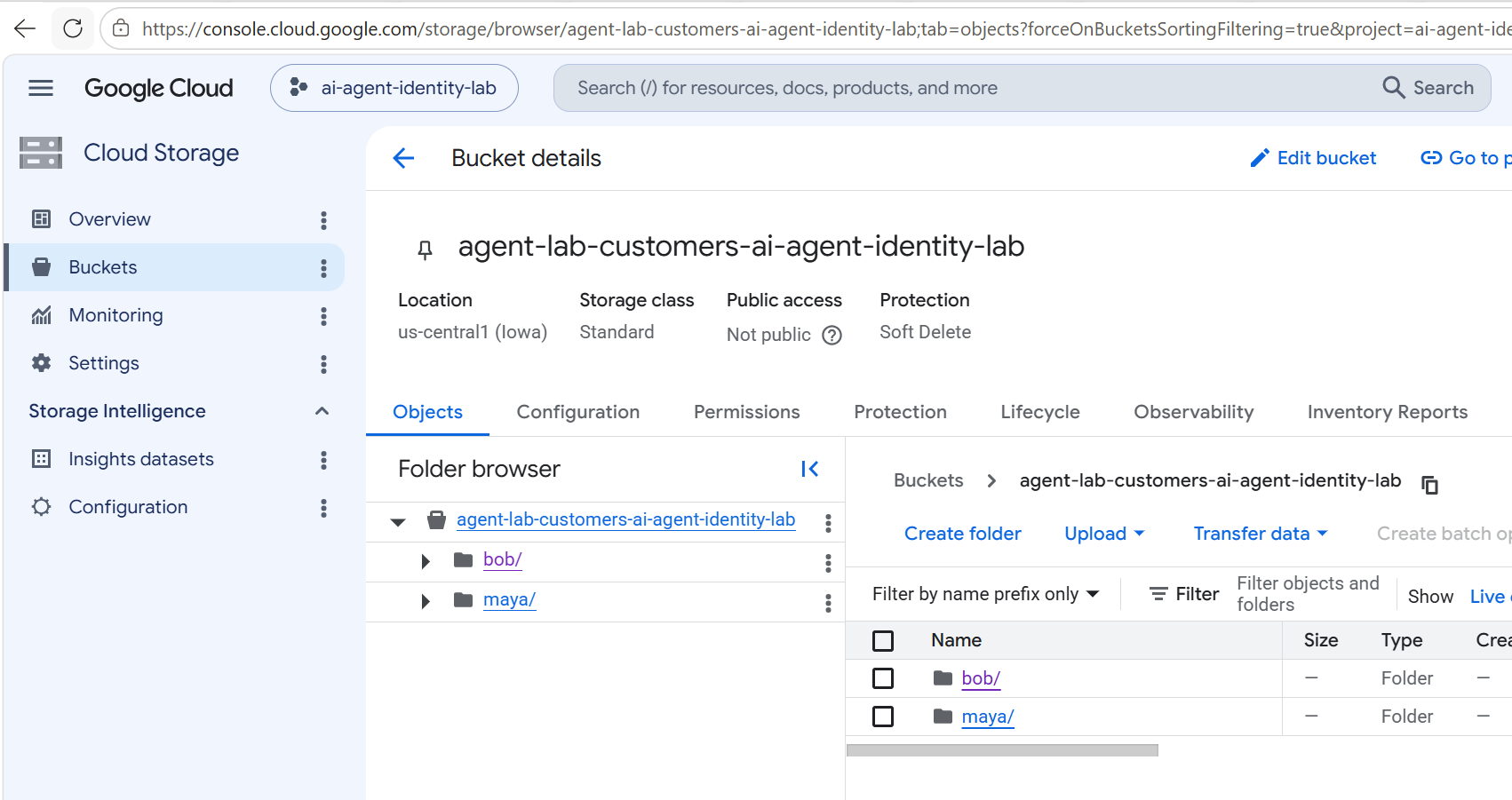Select Monitoring in the sidebar
Viewport: 1512px width, 800px height.
(x=116, y=315)
